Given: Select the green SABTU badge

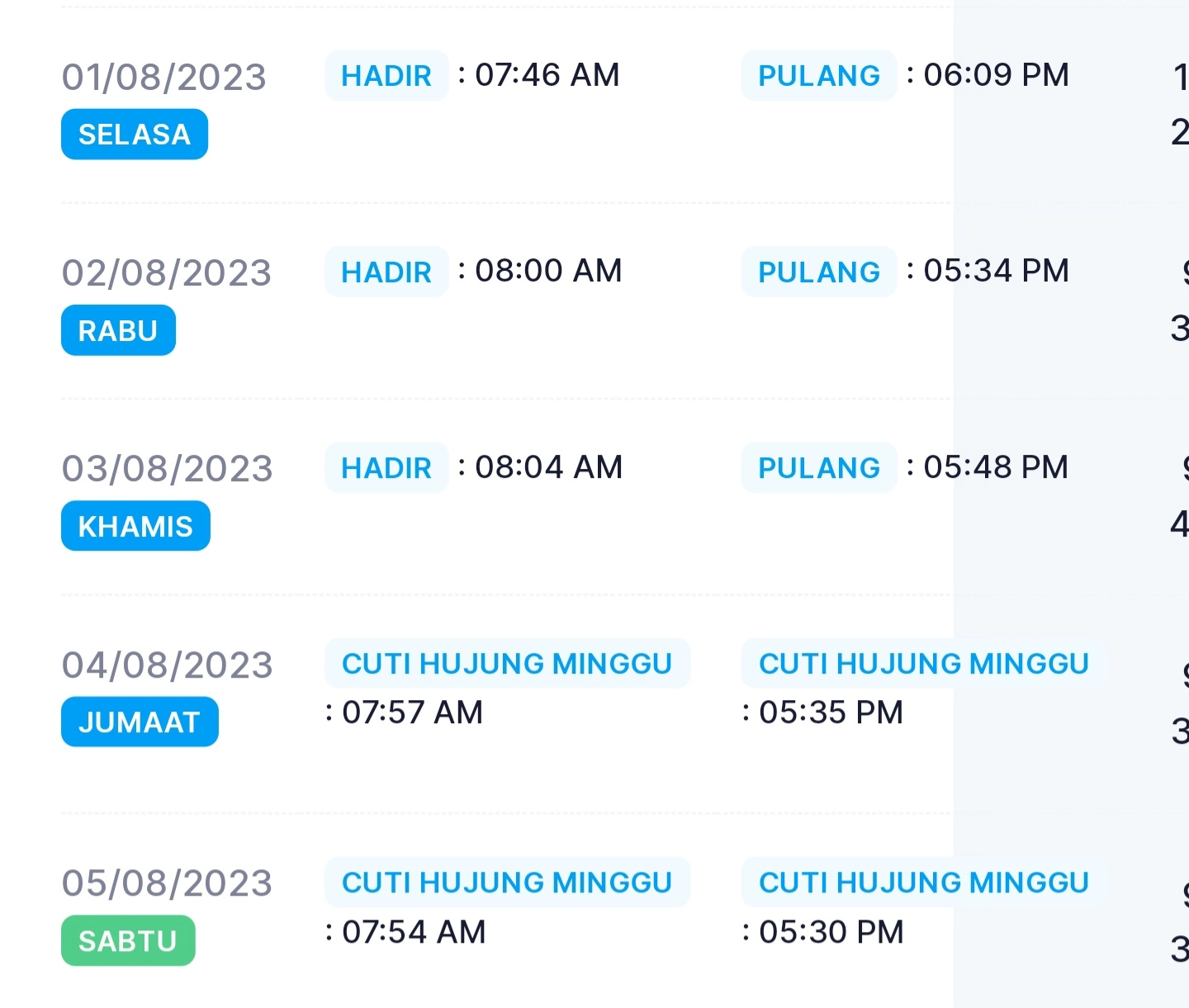Looking at the screenshot, I should (128, 940).
